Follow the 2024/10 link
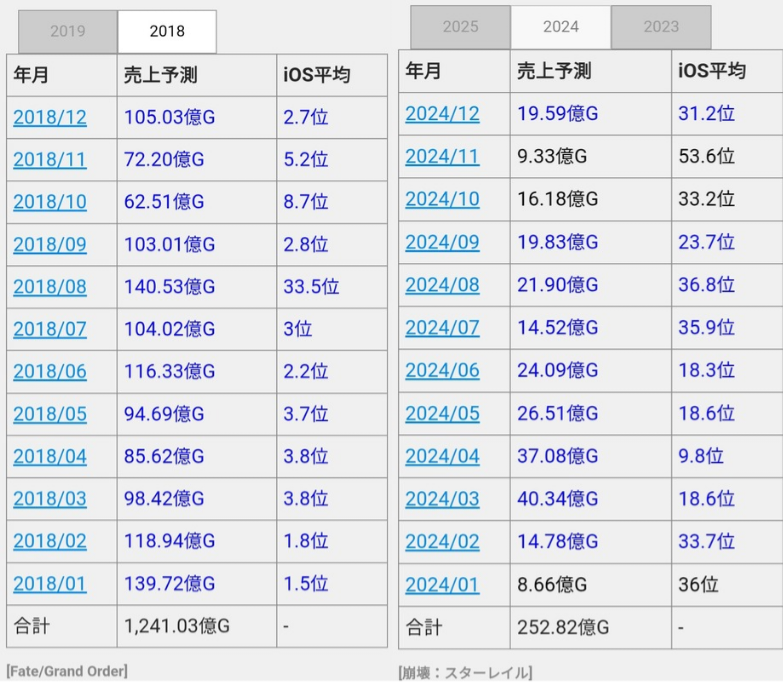This screenshot has width=783, height=684. [442, 199]
